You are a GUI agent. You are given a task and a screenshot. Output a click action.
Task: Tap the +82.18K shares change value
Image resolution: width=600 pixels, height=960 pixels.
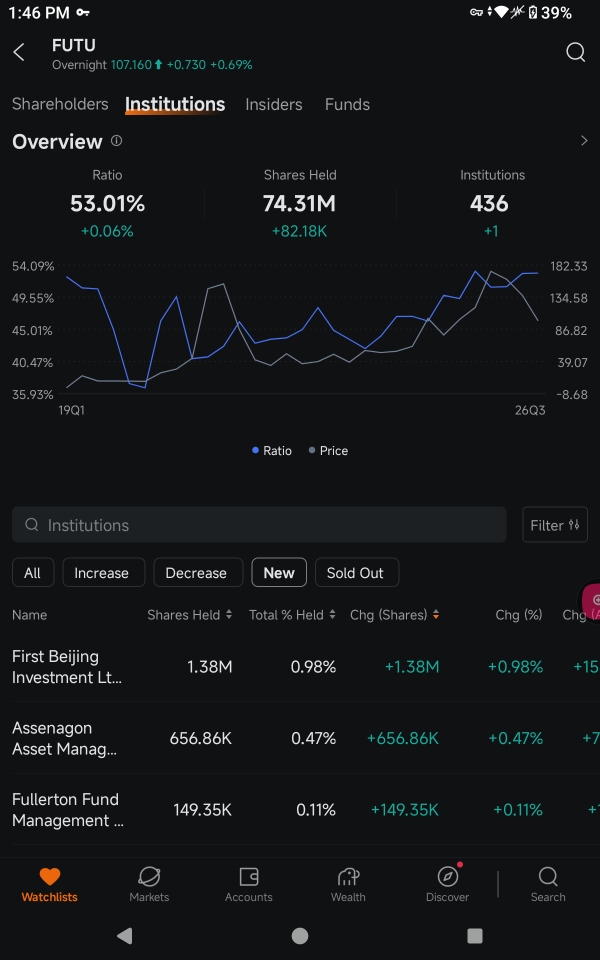point(299,231)
